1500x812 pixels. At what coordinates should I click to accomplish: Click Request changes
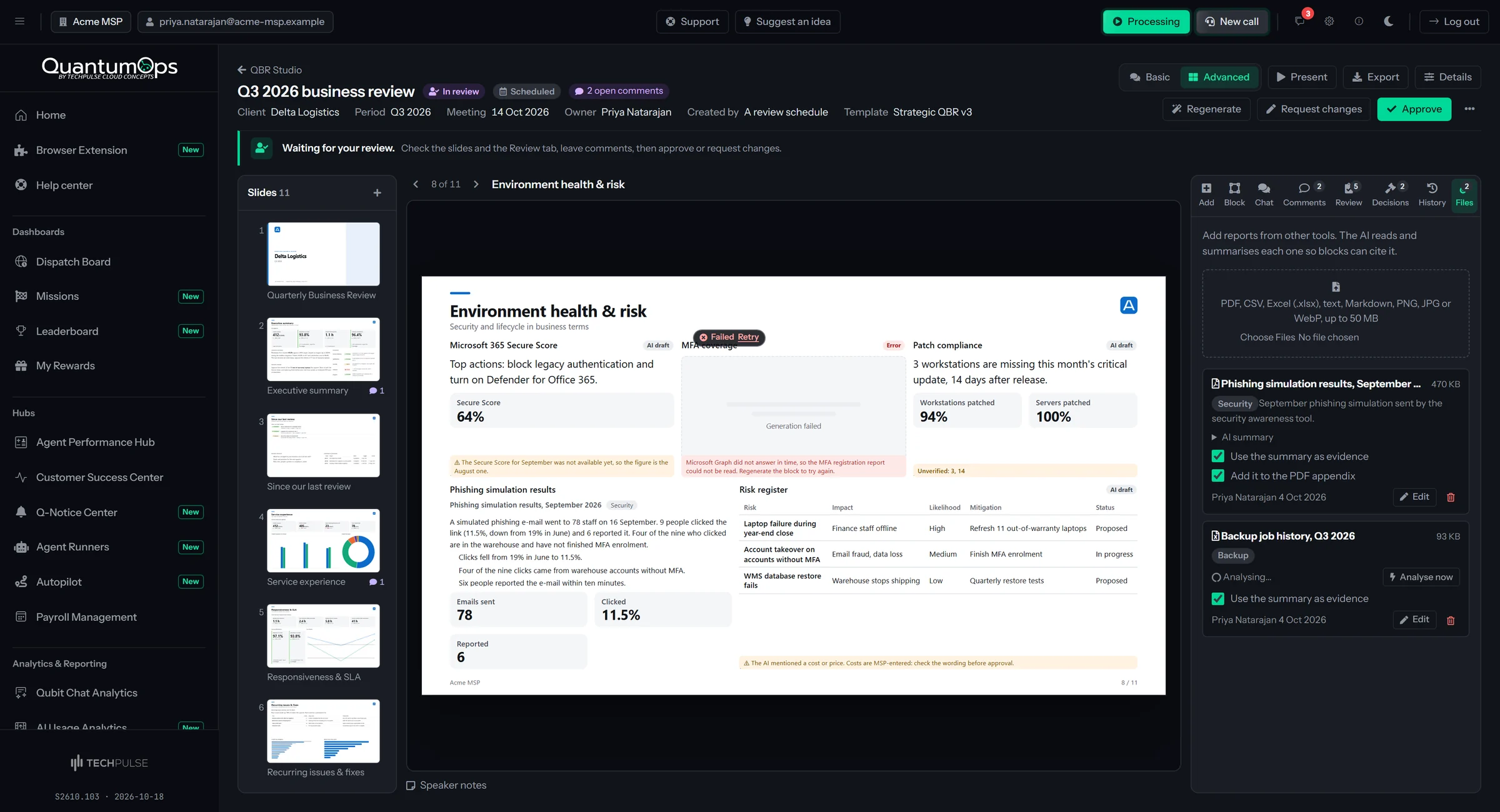[1314, 109]
